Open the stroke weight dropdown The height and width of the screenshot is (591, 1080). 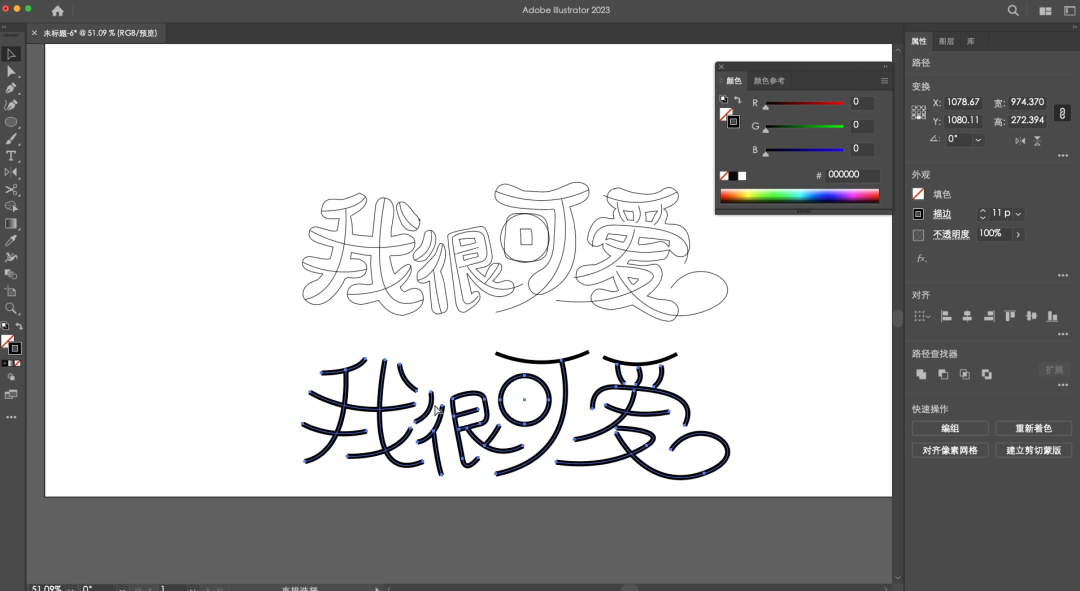[1018, 214]
